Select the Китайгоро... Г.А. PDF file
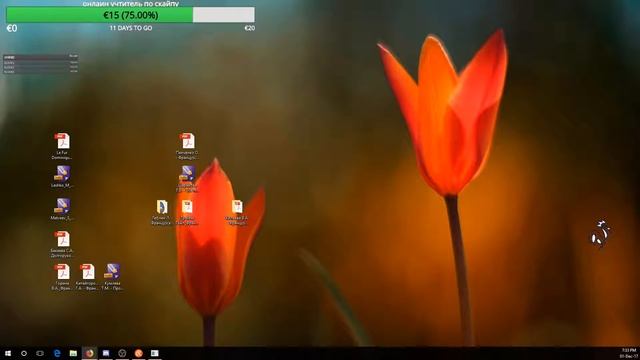The height and width of the screenshot is (360, 640). 87,277
